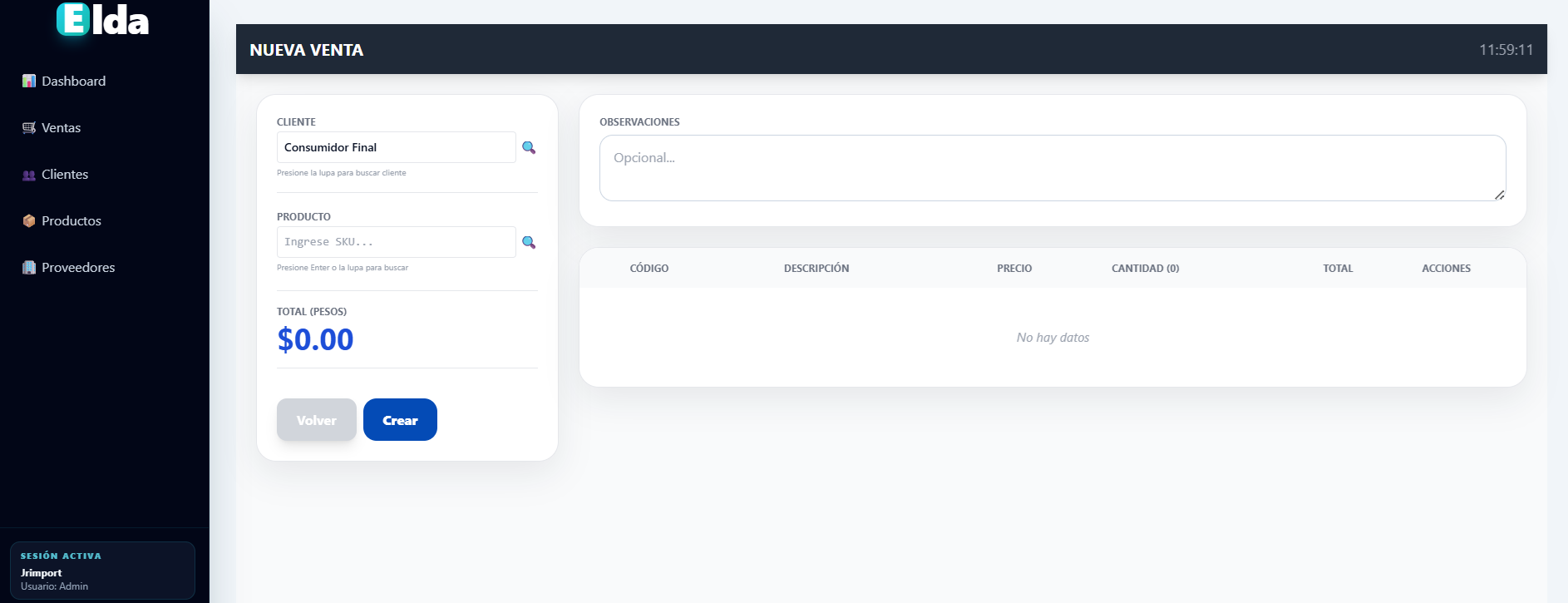Click the Clientes people icon
Viewport: 1568px width, 603px height.
(29, 175)
